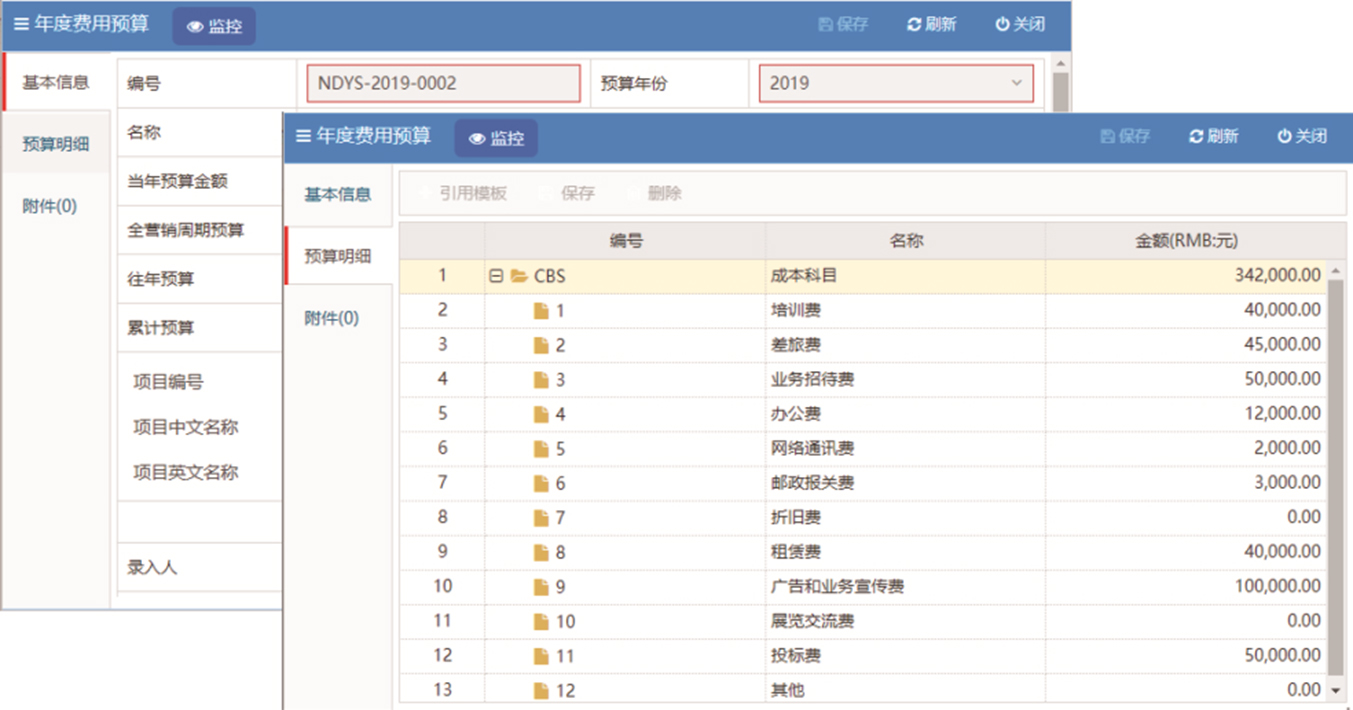Click the scrollbar down arrow in budget table

click(1335, 690)
